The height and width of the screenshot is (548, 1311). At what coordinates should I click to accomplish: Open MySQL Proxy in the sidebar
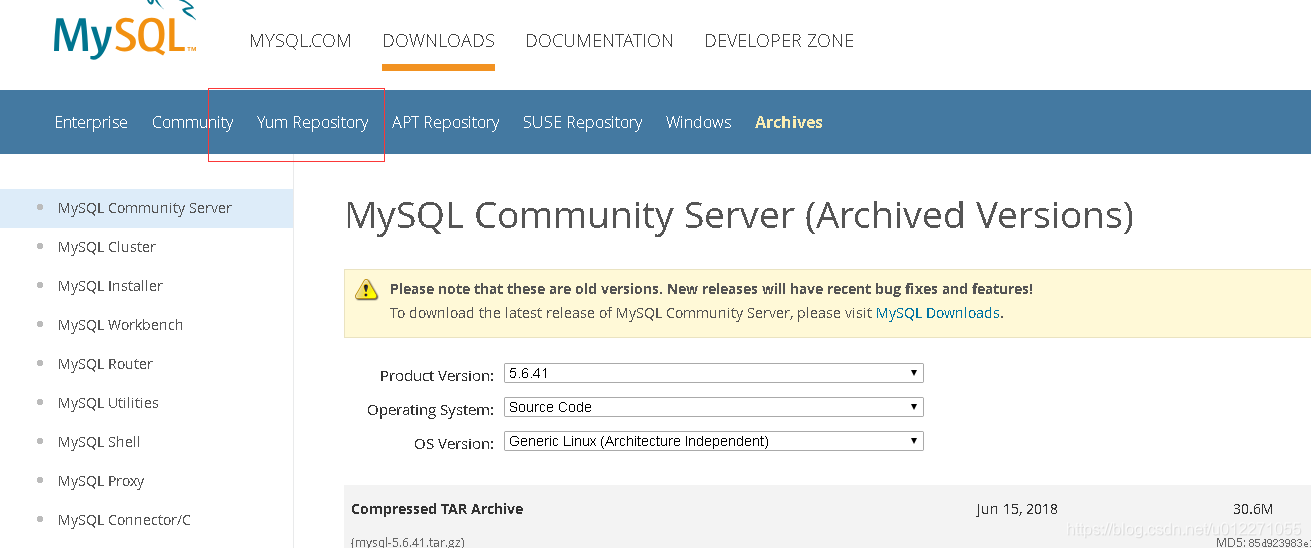pyautogui.click(x=101, y=481)
